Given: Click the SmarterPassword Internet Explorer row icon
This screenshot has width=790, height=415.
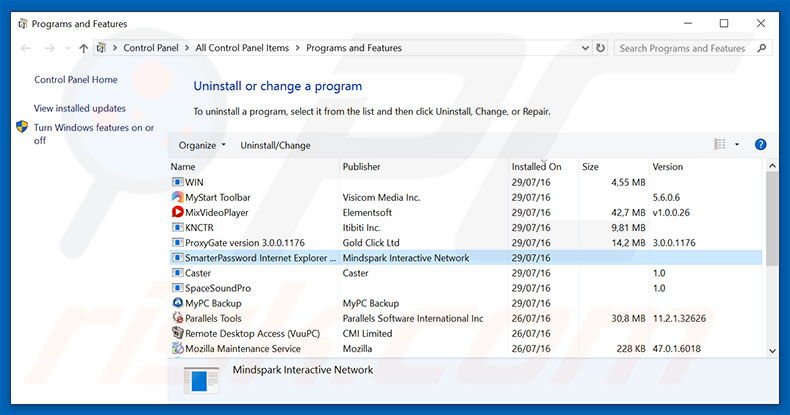Looking at the screenshot, I should 177,257.
